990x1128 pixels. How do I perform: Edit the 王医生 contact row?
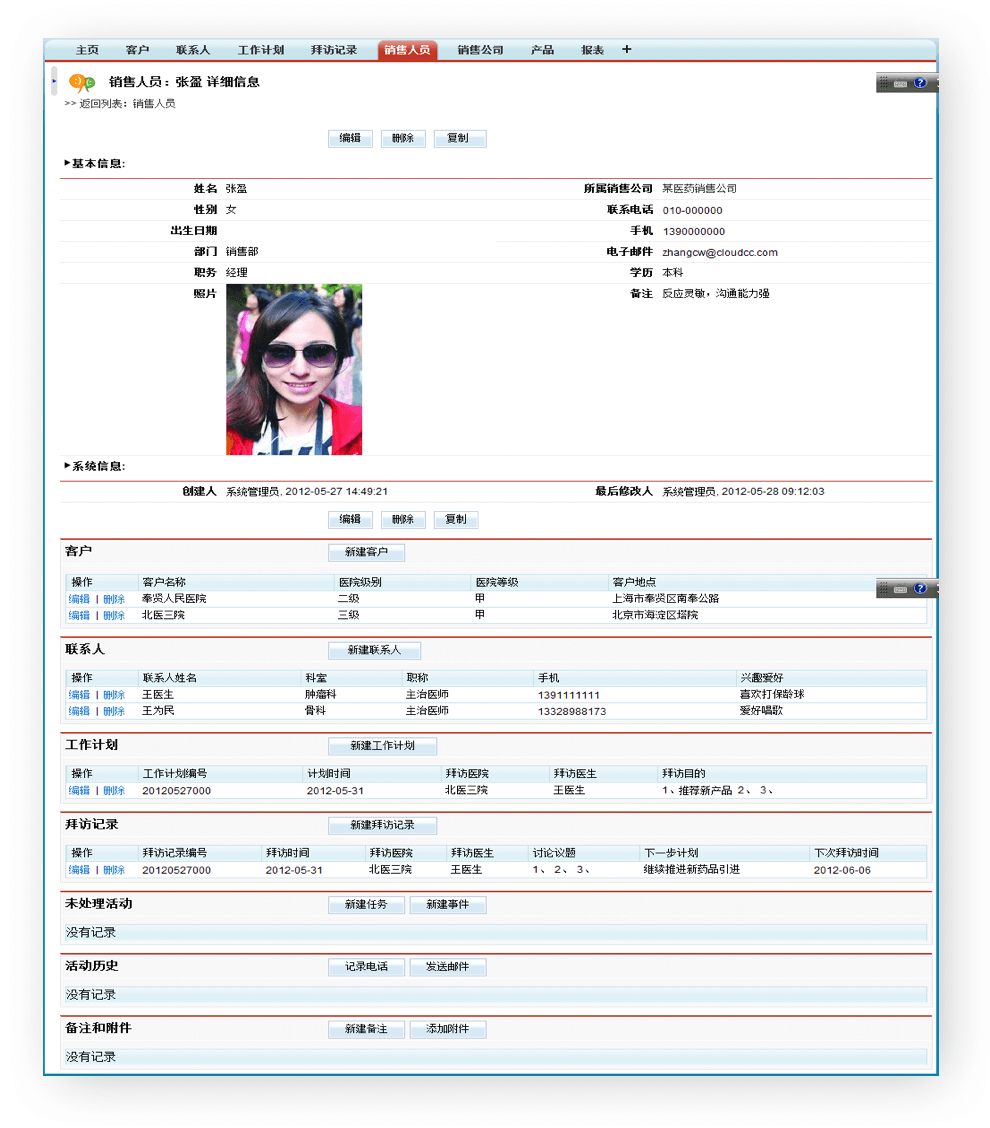pyautogui.click(x=79, y=695)
